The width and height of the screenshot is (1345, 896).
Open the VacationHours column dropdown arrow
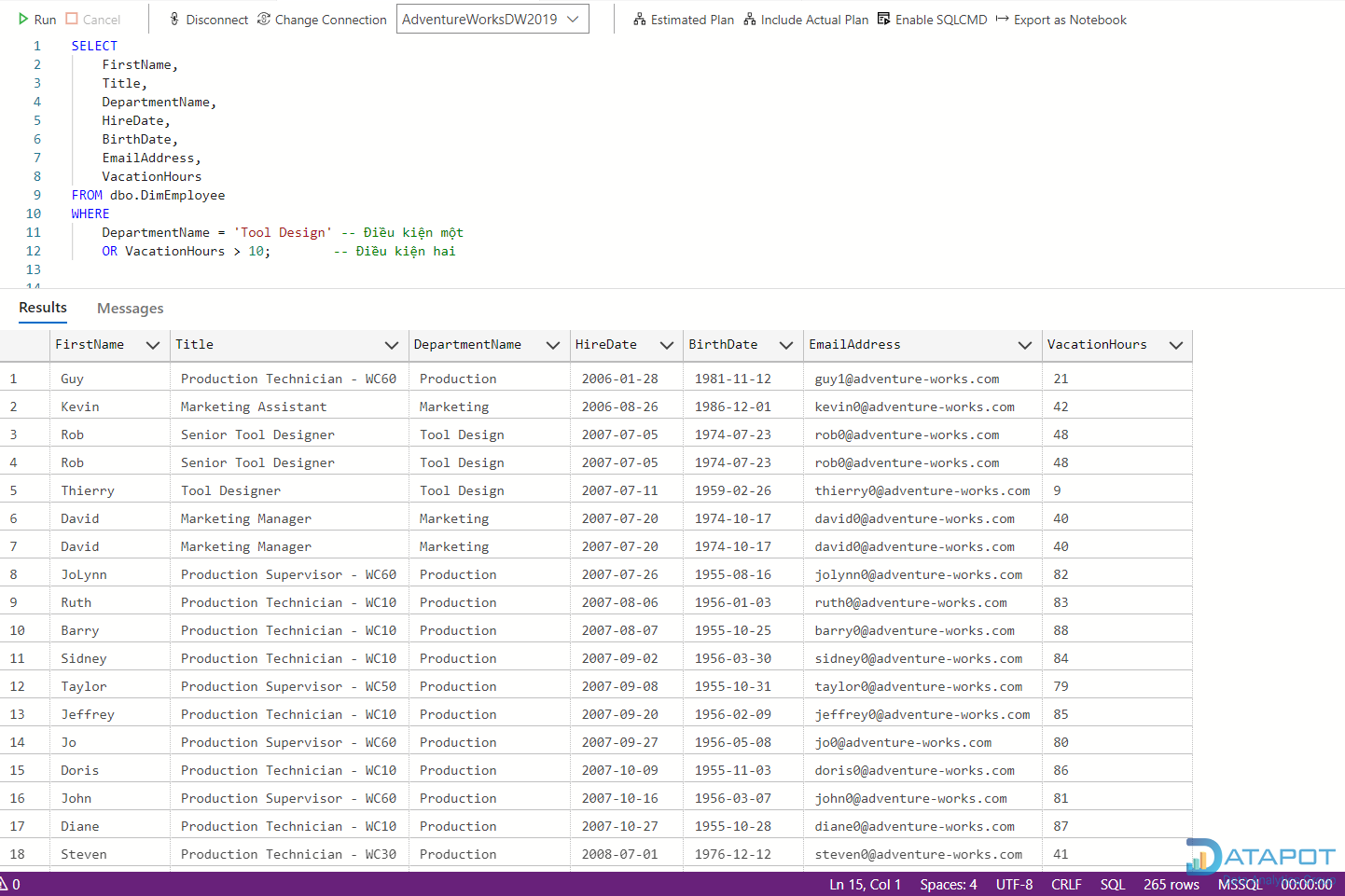1176,345
